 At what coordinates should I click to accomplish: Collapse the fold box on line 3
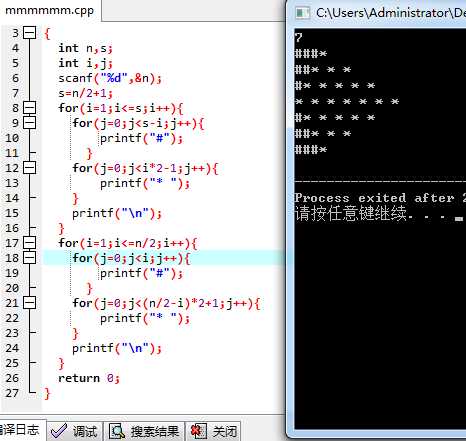29,33
